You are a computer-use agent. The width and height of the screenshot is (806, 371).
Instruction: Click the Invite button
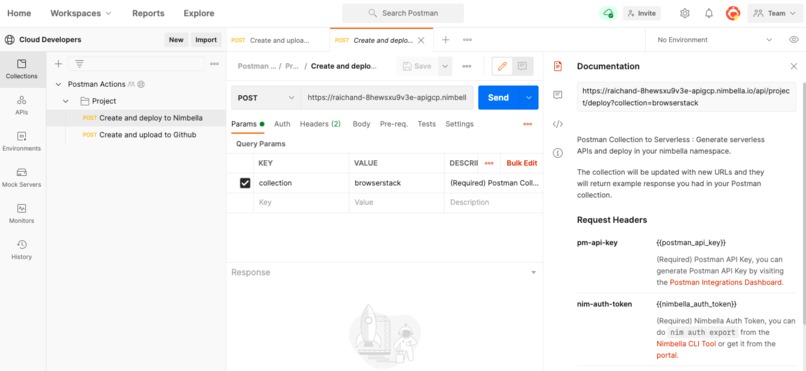[x=642, y=13]
